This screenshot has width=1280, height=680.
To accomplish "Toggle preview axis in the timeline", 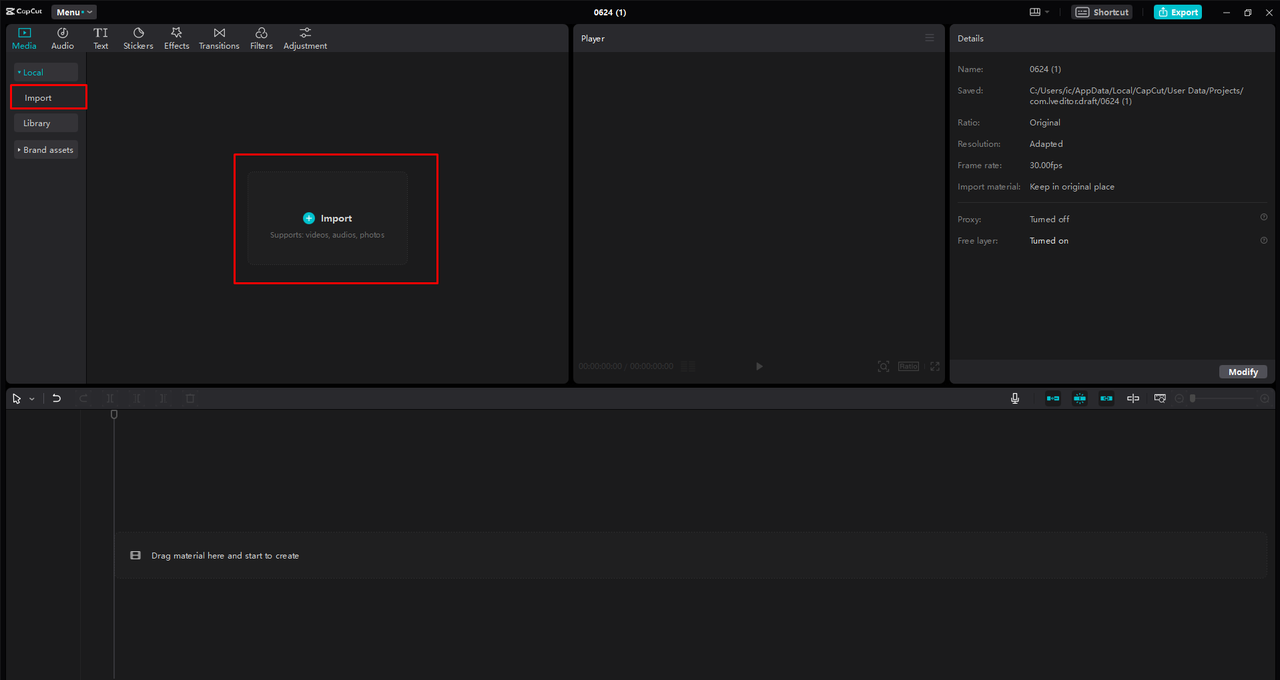I will tap(1133, 398).
